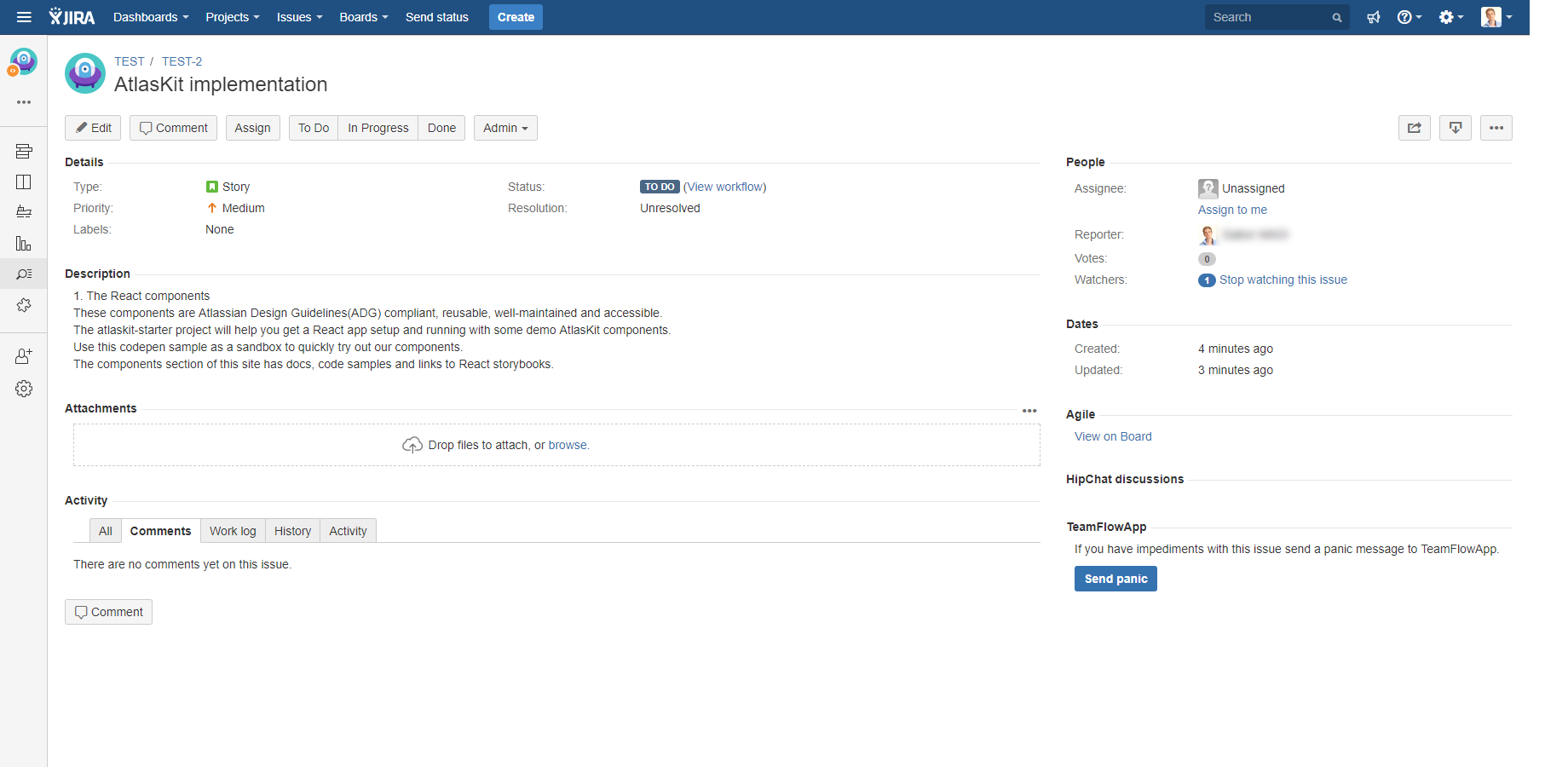The height and width of the screenshot is (767, 1568).
Task: Open Send status in the top navigation
Action: click(437, 17)
